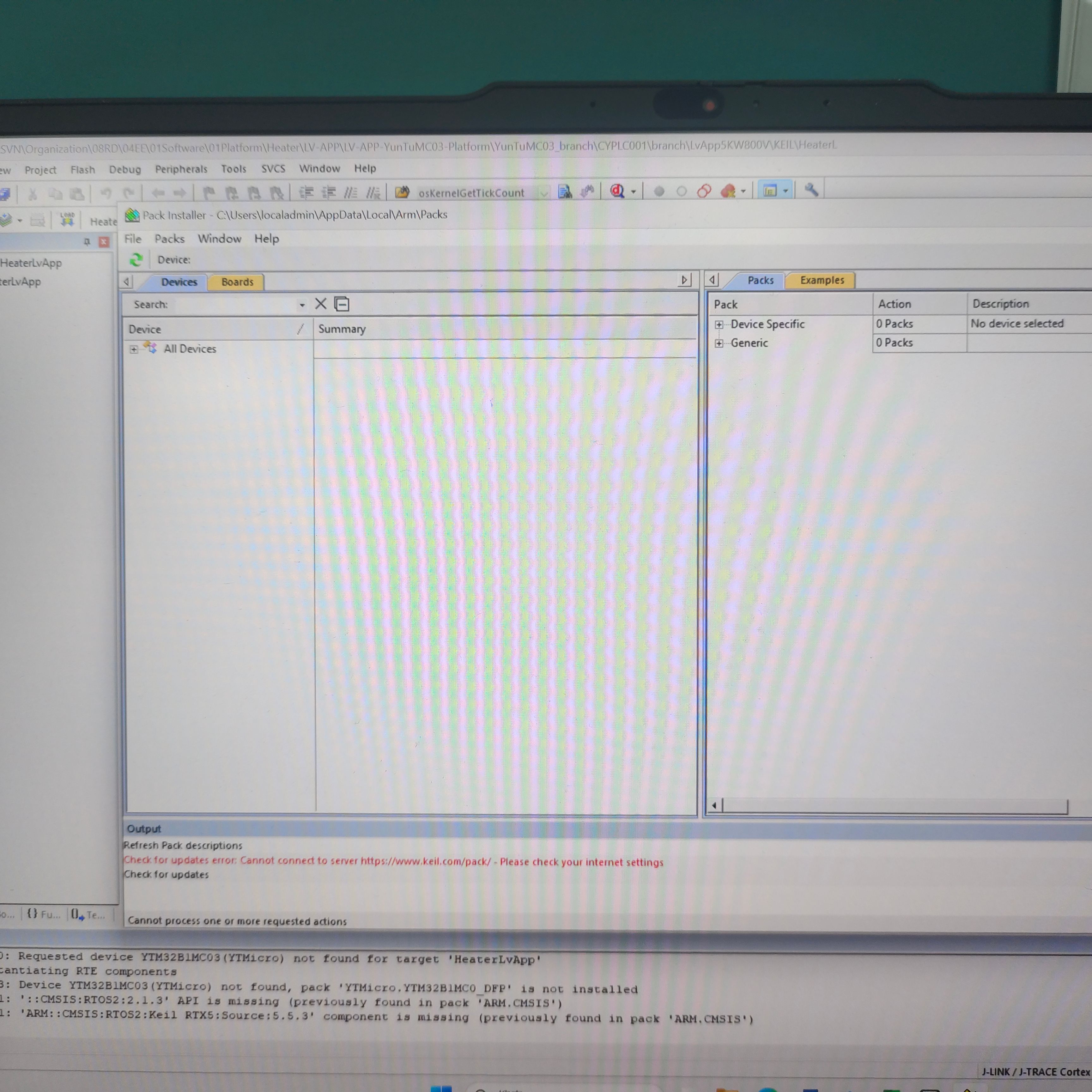Switch to the Examples tab

tap(822, 280)
